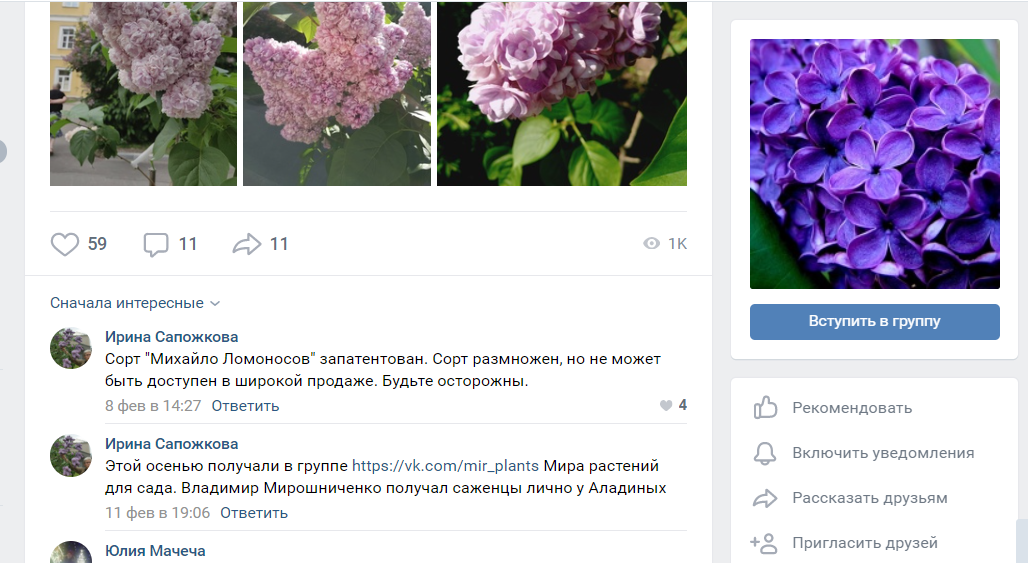This screenshot has width=1028, height=563.
Task: Open the group's purple lilac avatar
Action: click(875, 164)
